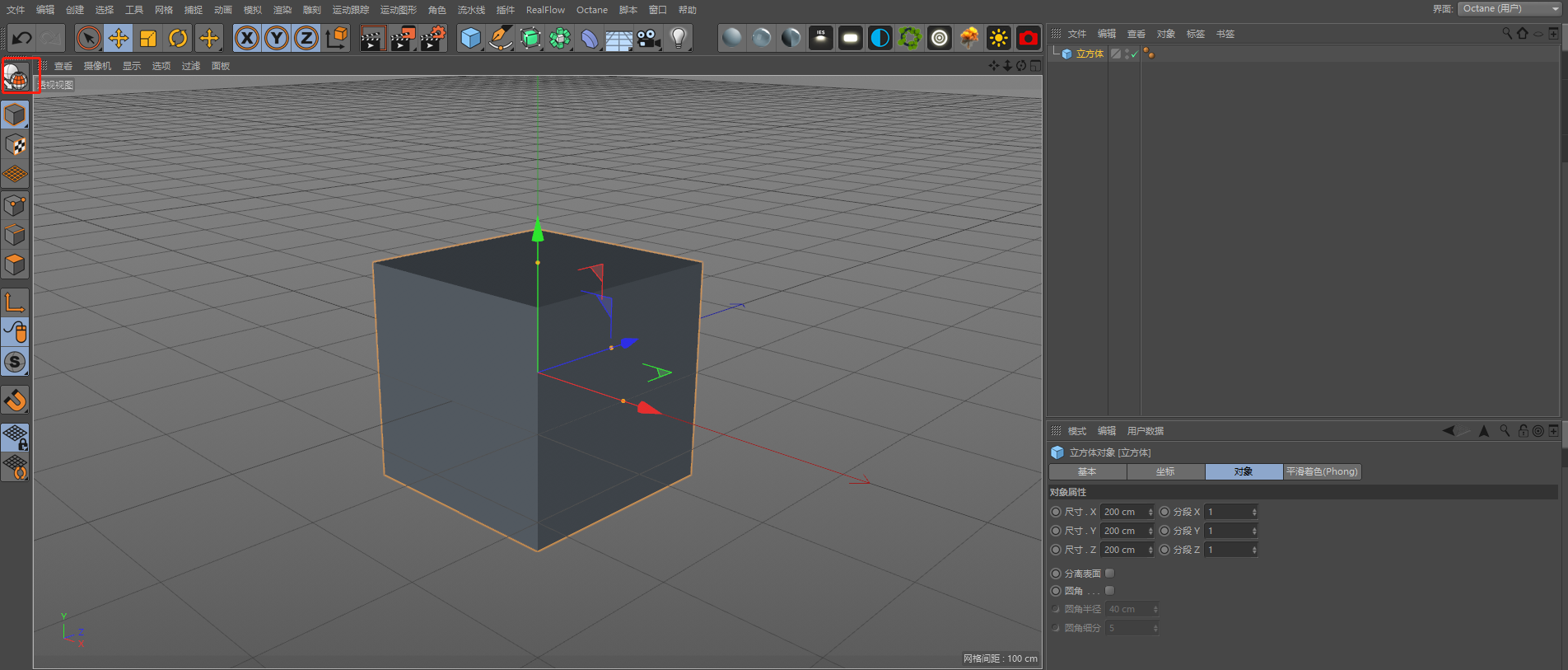Open the viewport 过滤 menu
Viewport: 1568px width, 670px height.
(x=191, y=66)
